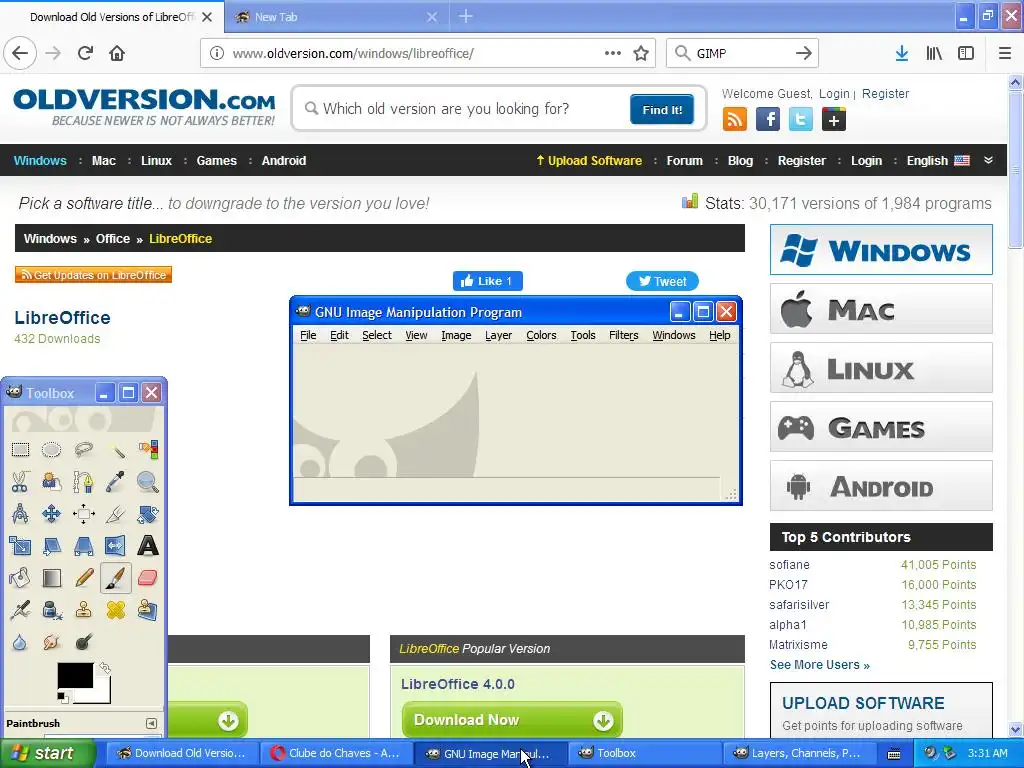Open the See More Users link
Screen dimensions: 1024x768
tap(820, 665)
